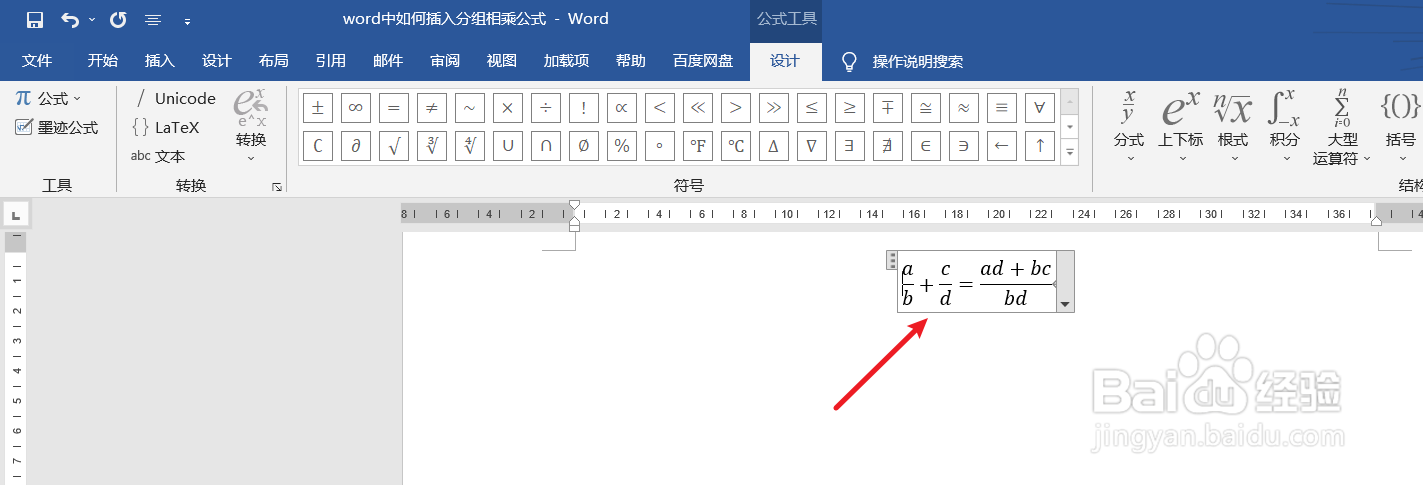Customize Quick Access Toolbar dropdown

pos(187,20)
